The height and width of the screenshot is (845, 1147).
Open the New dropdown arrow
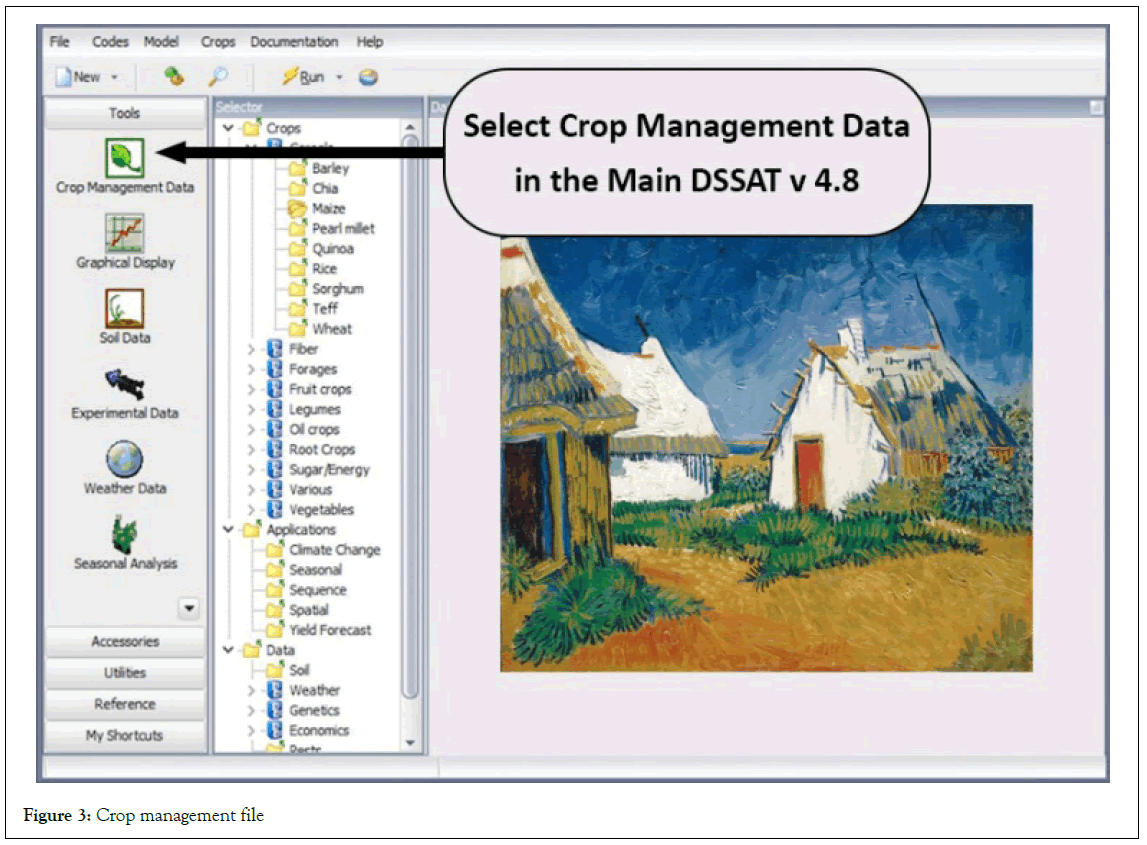point(114,77)
